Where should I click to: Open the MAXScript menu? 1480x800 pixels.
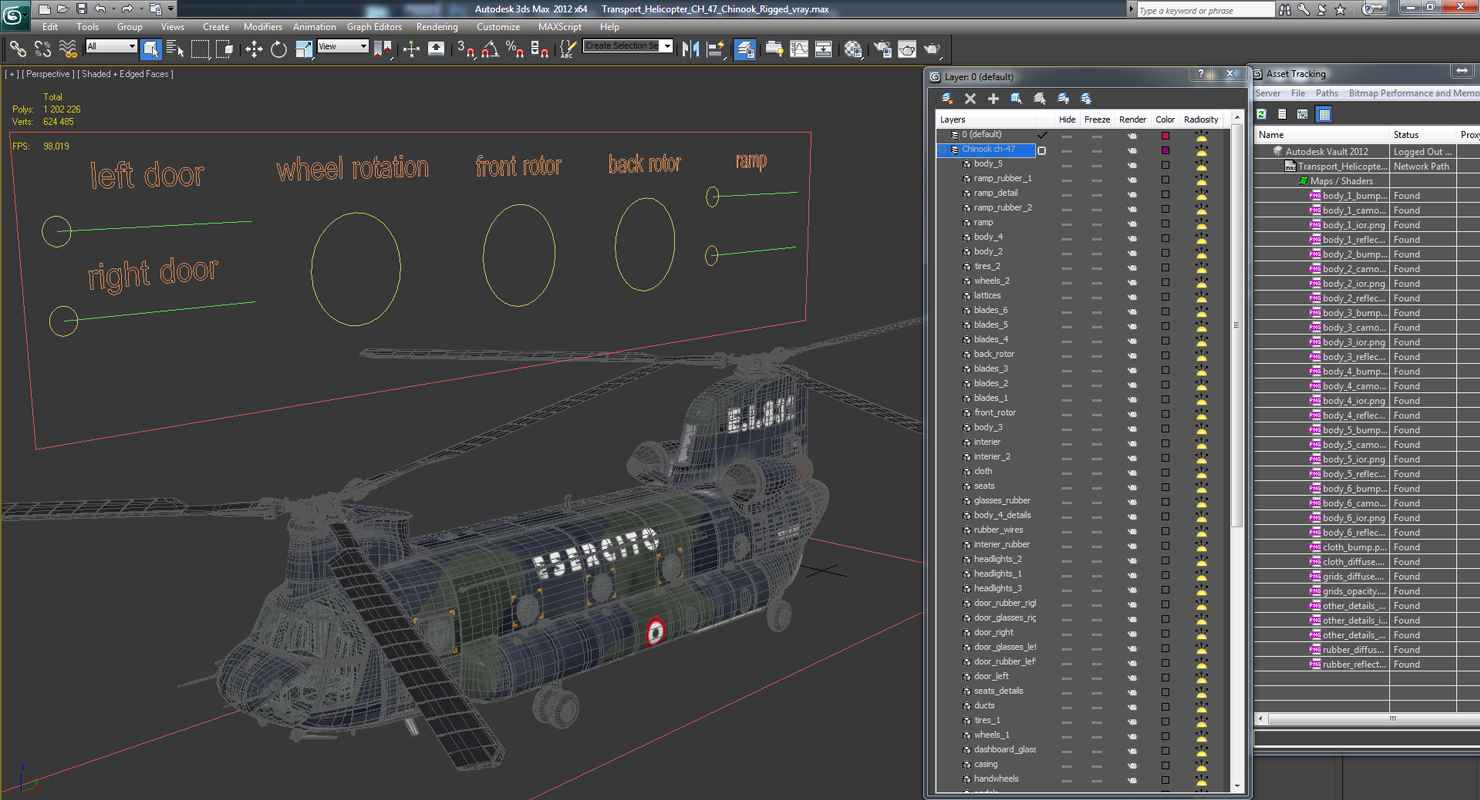coord(559,27)
